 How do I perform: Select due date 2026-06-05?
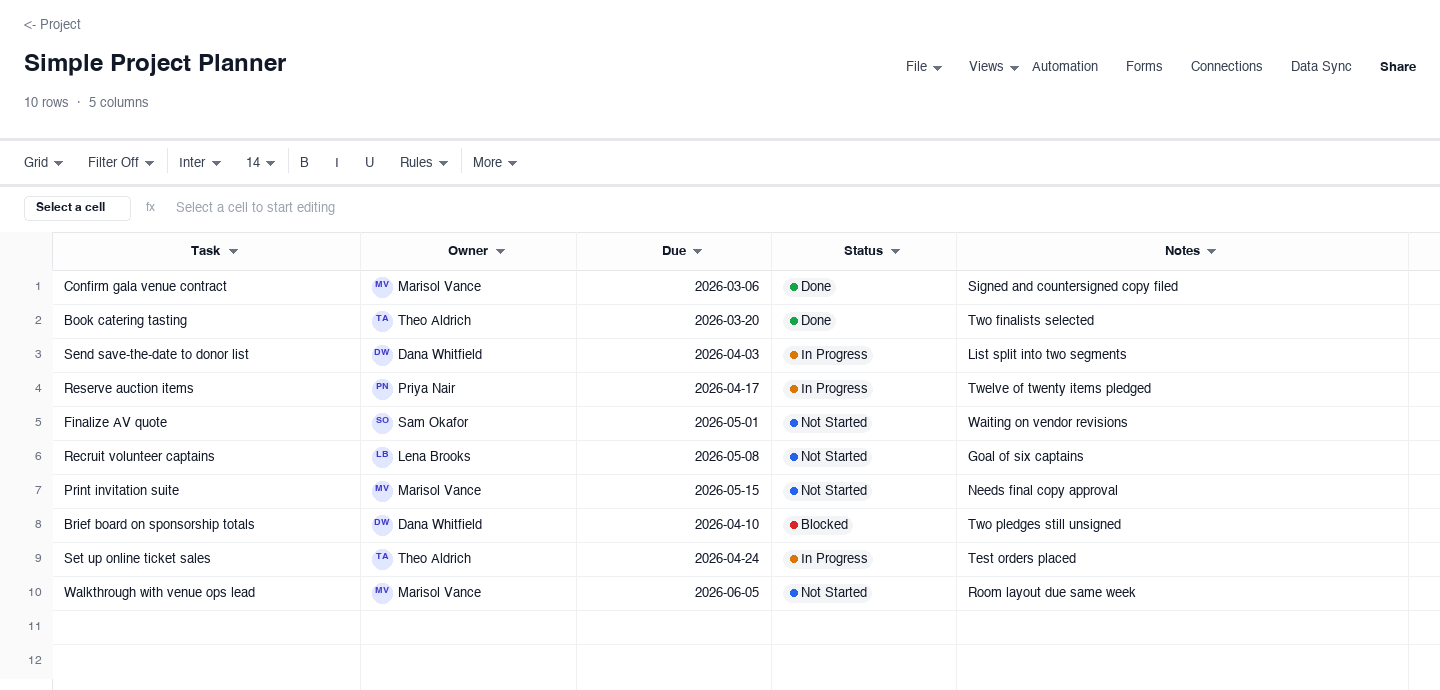click(674, 593)
